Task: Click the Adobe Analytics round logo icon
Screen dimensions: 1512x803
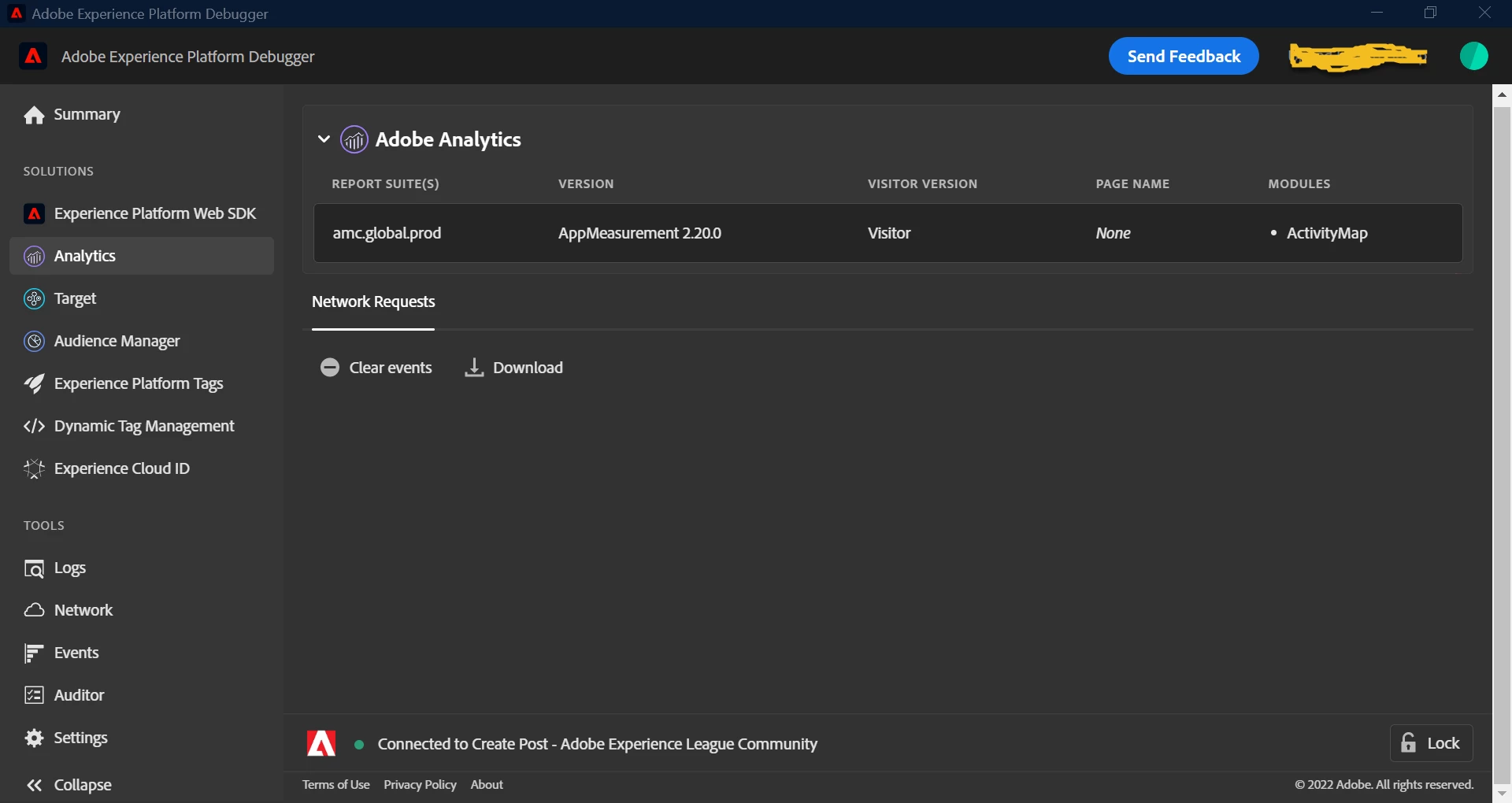Action: [354, 139]
